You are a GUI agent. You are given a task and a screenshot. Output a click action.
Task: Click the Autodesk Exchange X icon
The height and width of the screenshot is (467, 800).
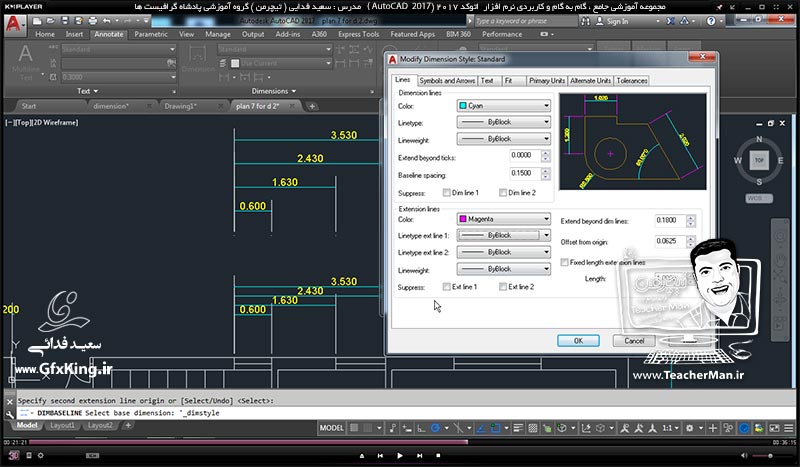[x=670, y=21]
